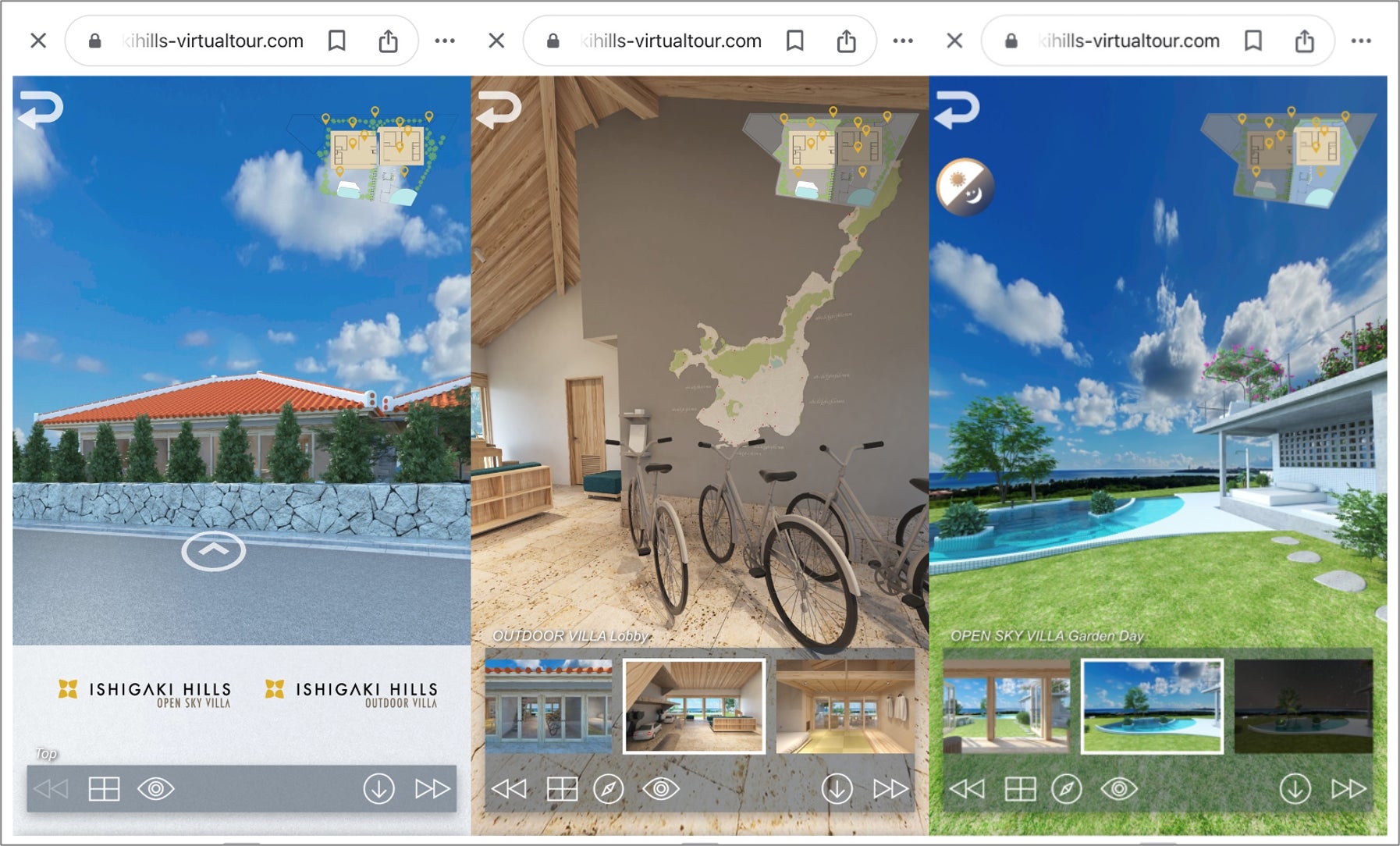This screenshot has height=846, width=1400.
Task: Click the forward chevron hotspot on road
Action: click(x=213, y=551)
